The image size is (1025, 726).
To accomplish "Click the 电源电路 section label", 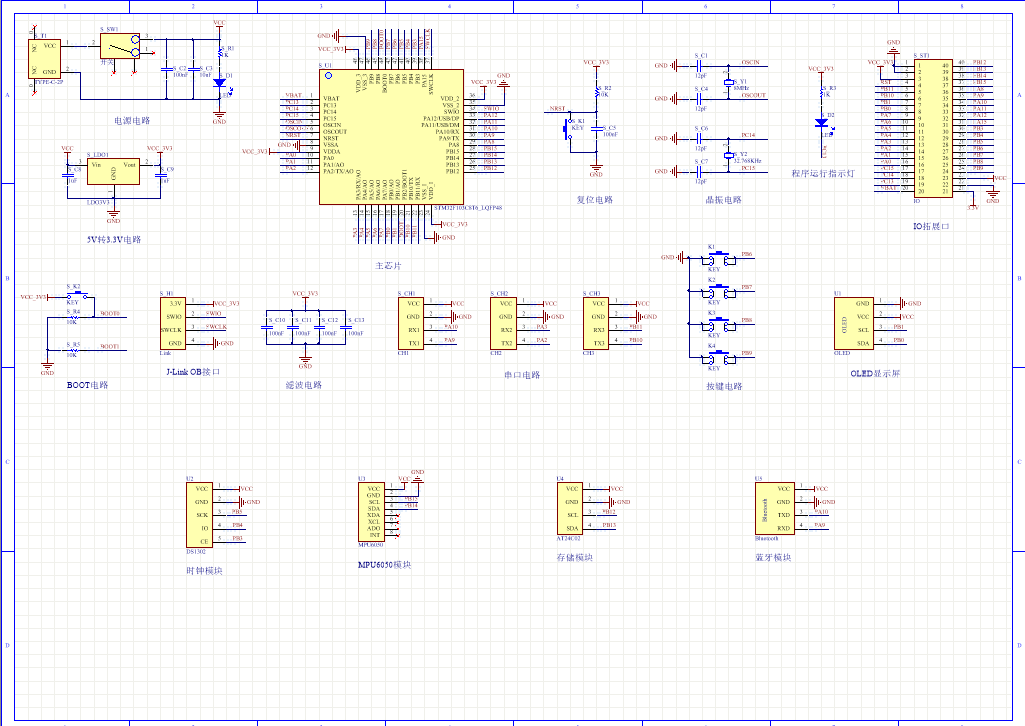I will pyautogui.click(x=131, y=120).
